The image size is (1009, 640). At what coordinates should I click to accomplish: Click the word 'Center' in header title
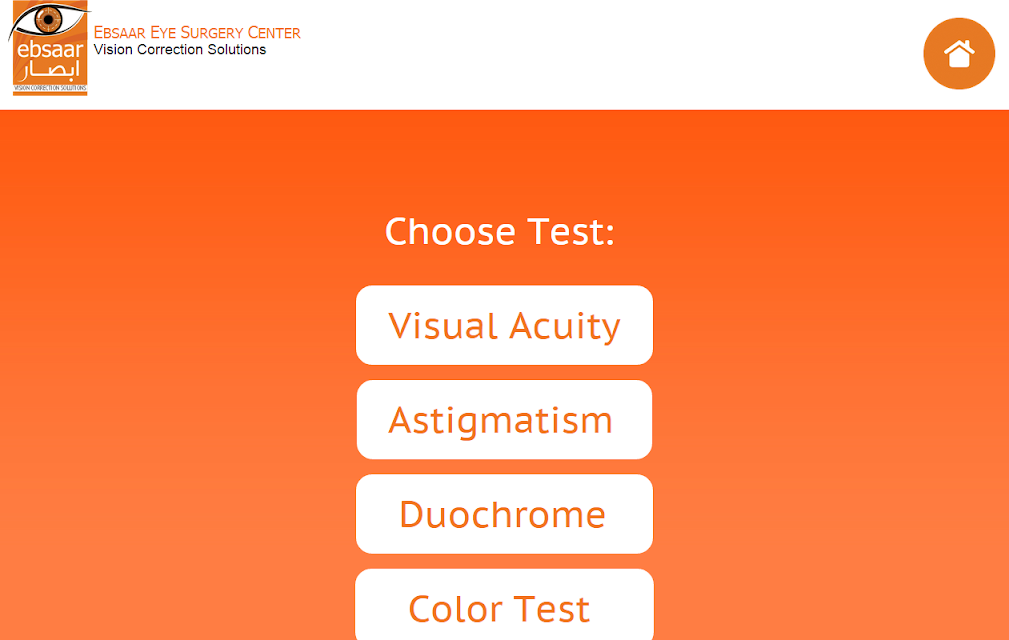(x=274, y=32)
